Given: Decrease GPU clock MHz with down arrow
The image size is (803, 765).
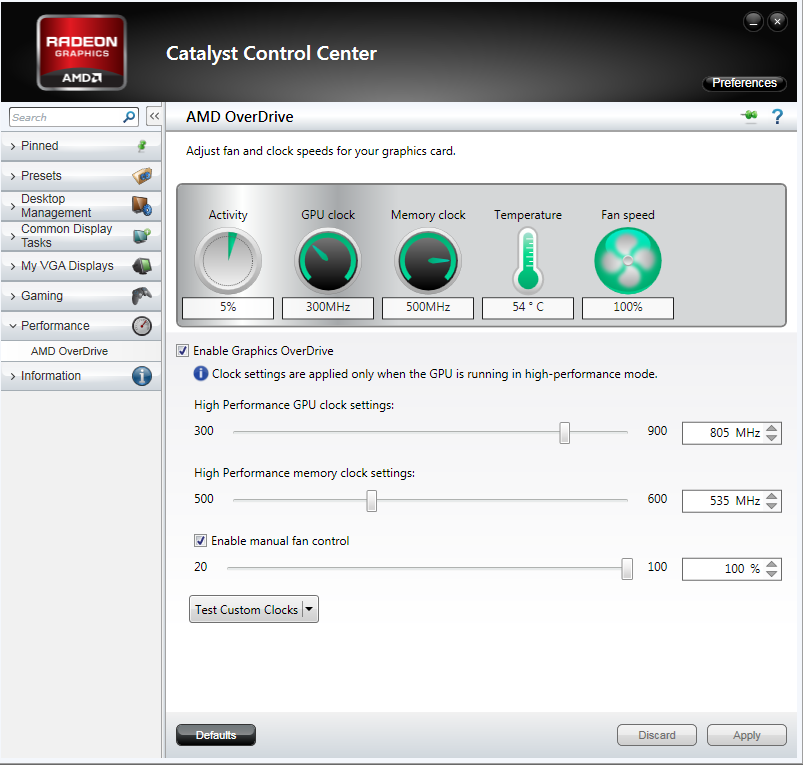Looking at the screenshot, I should pos(771,438).
